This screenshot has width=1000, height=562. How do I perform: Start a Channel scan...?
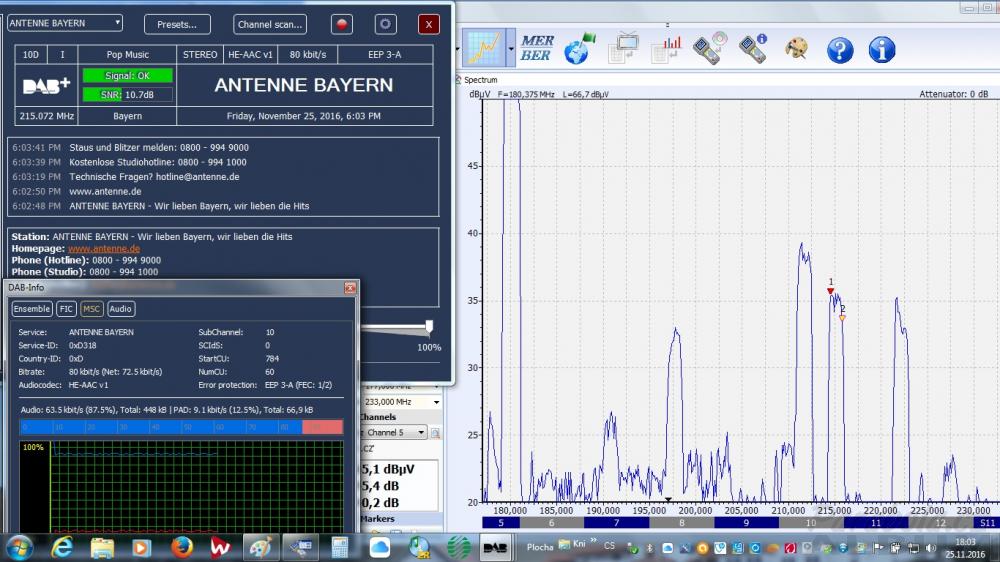pyautogui.click(x=270, y=24)
